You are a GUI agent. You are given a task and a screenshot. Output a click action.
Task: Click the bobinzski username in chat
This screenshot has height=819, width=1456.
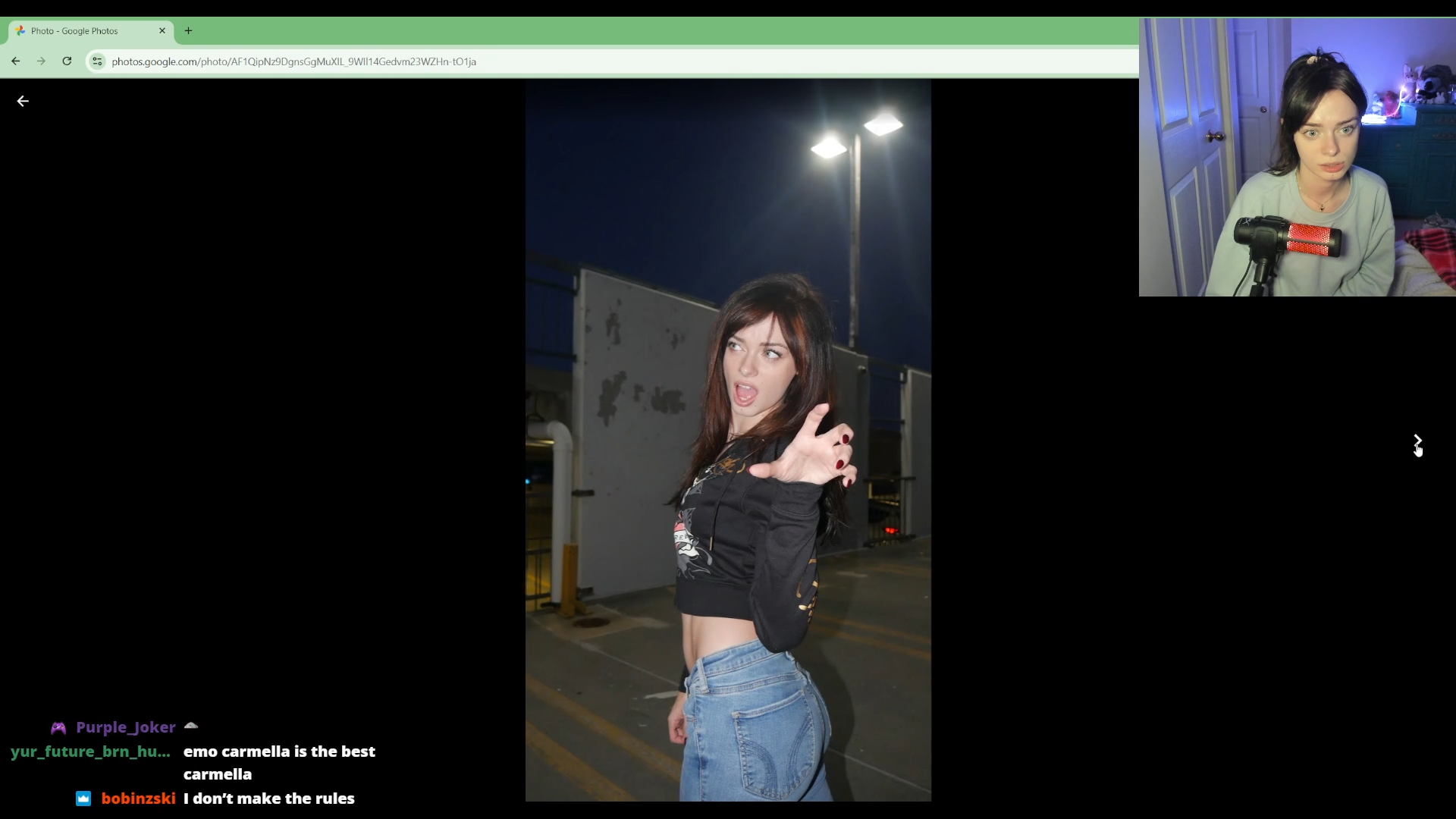point(139,799)
